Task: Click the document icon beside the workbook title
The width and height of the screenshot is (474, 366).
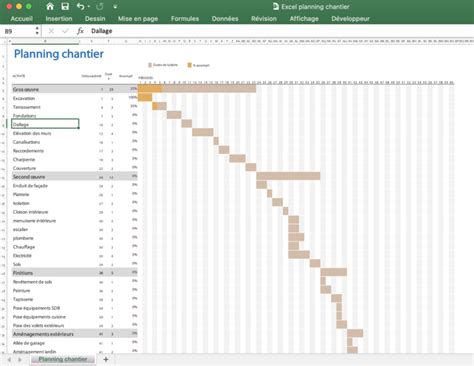Action: (276, 6)
